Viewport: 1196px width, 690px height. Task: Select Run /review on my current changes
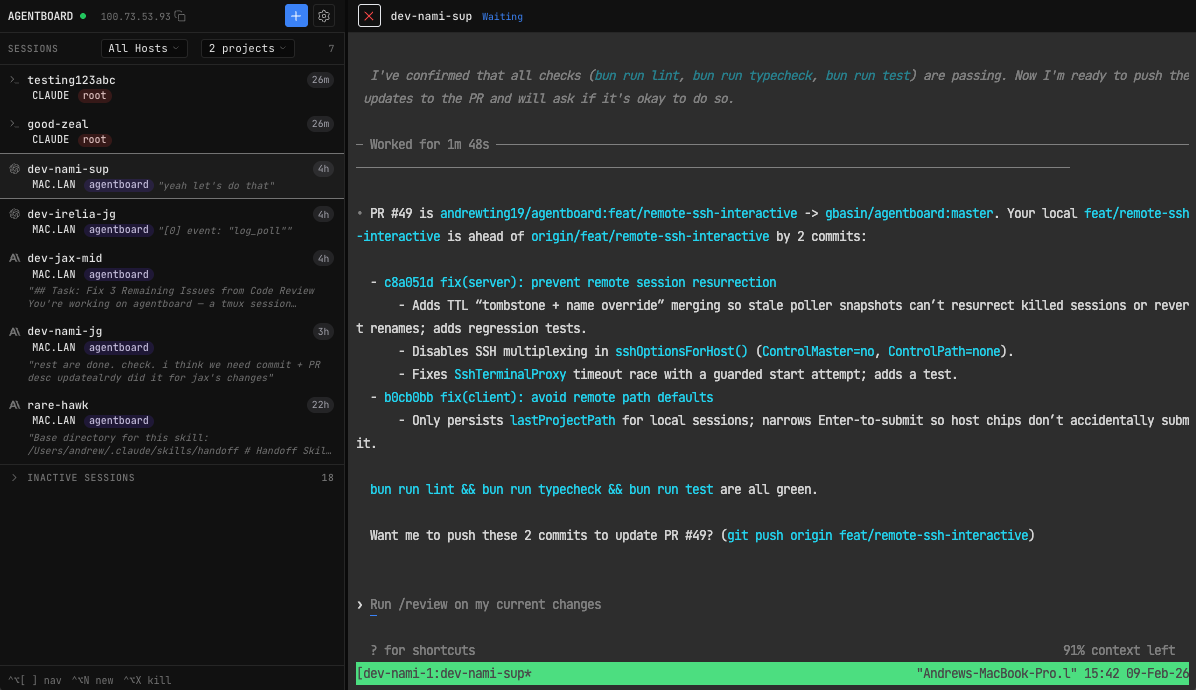coord(486,604)
